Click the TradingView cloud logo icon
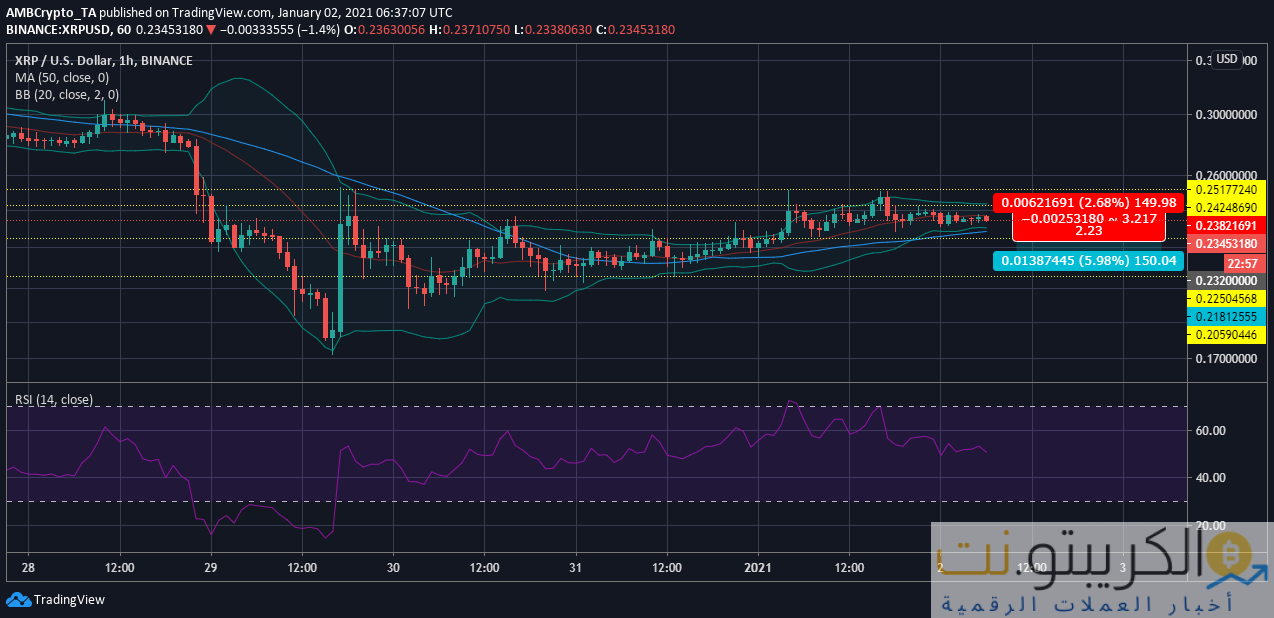The width and height of the screenshot is (1274, 618). [x=18, y=600]
